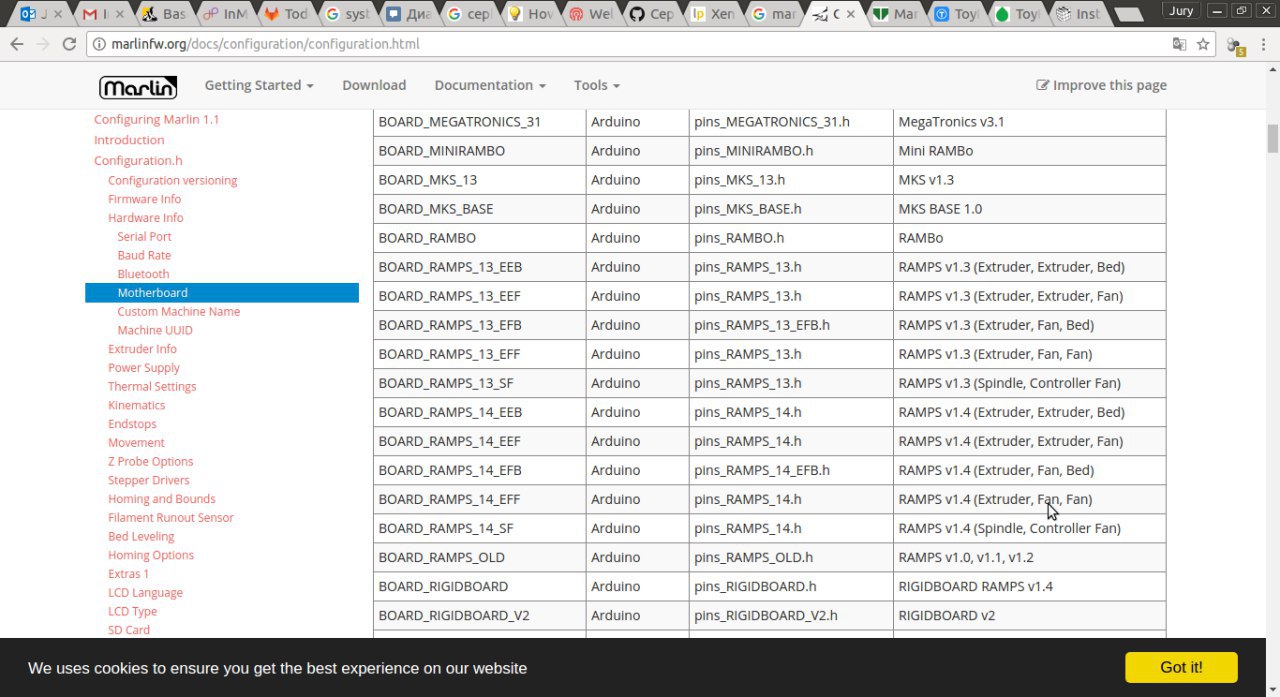
Task: Click the BOARD_RIGIDBOARD_V2 table cell
Action: coord(479,615)
